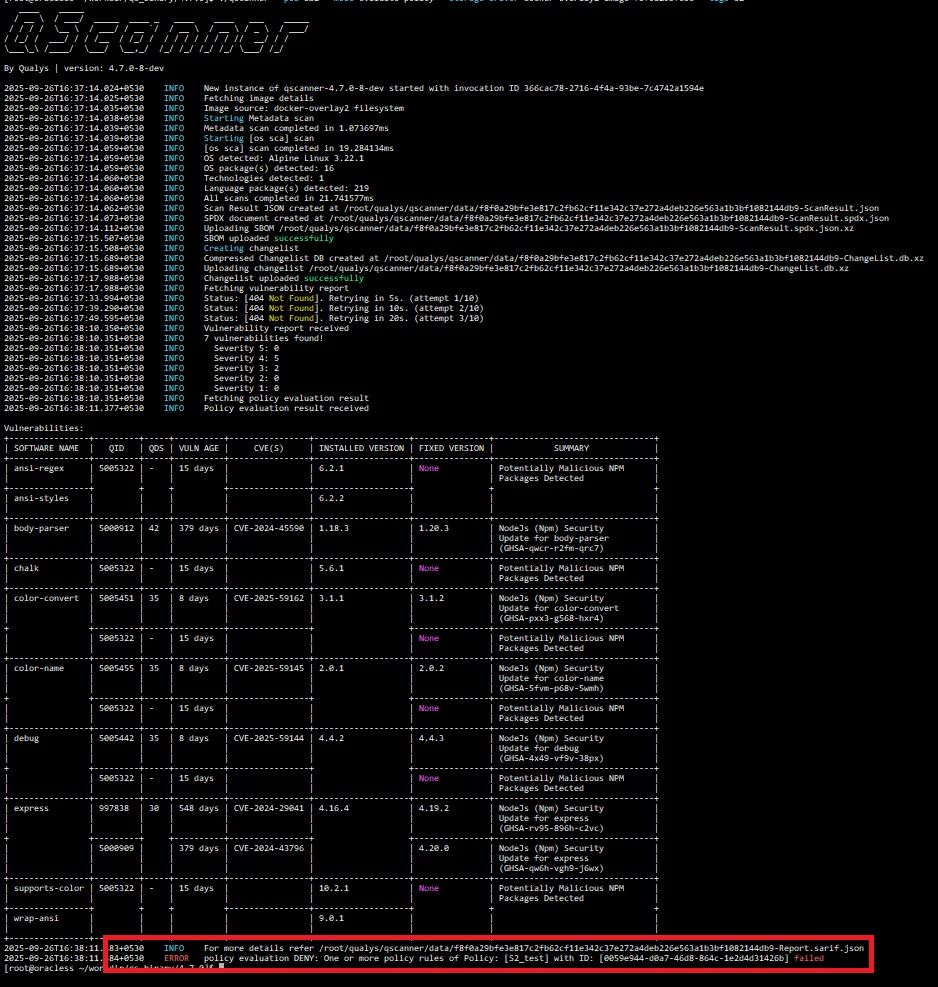Screen dimensions: 938x987
Task: Click the 'VULN AGE' column header
Action: pyautogui.click(x=198, y=448)
